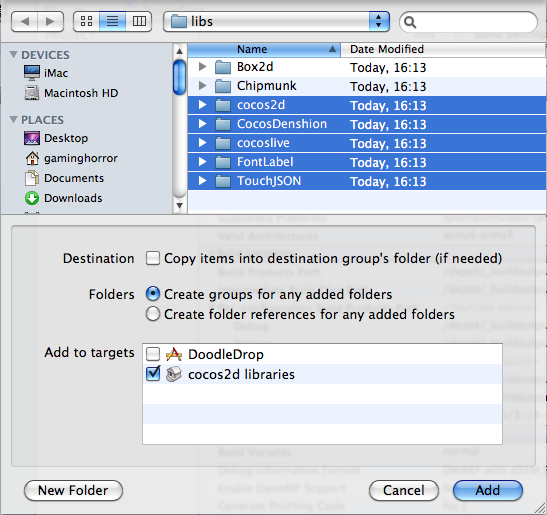The height and width of the screenshot is (515, 547).
Task: Collapse the DEVICES section
Action: pyautogui.click(x=14, y=55)
